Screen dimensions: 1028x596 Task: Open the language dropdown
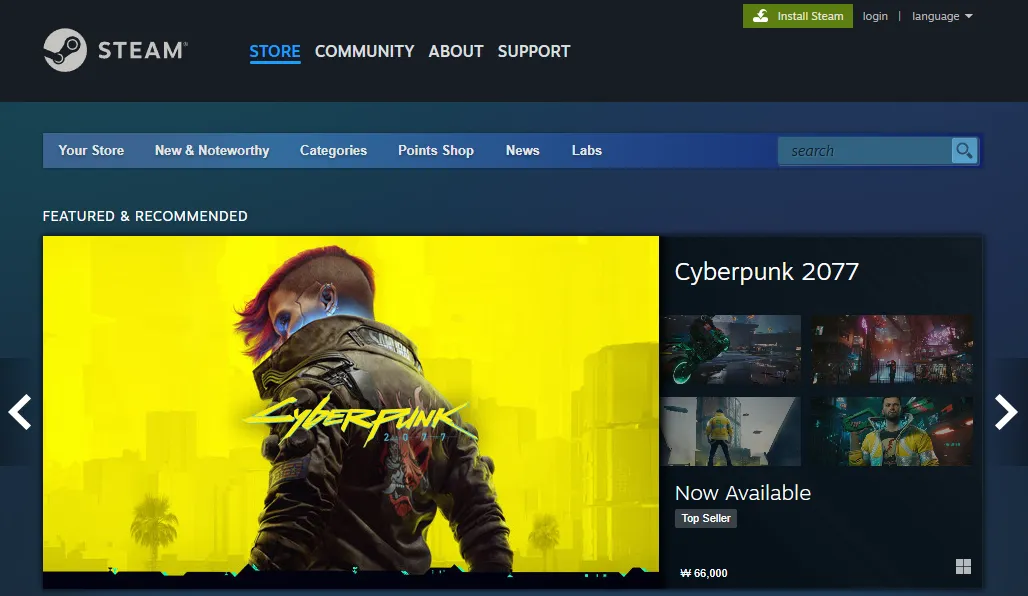tap(942, 16)
